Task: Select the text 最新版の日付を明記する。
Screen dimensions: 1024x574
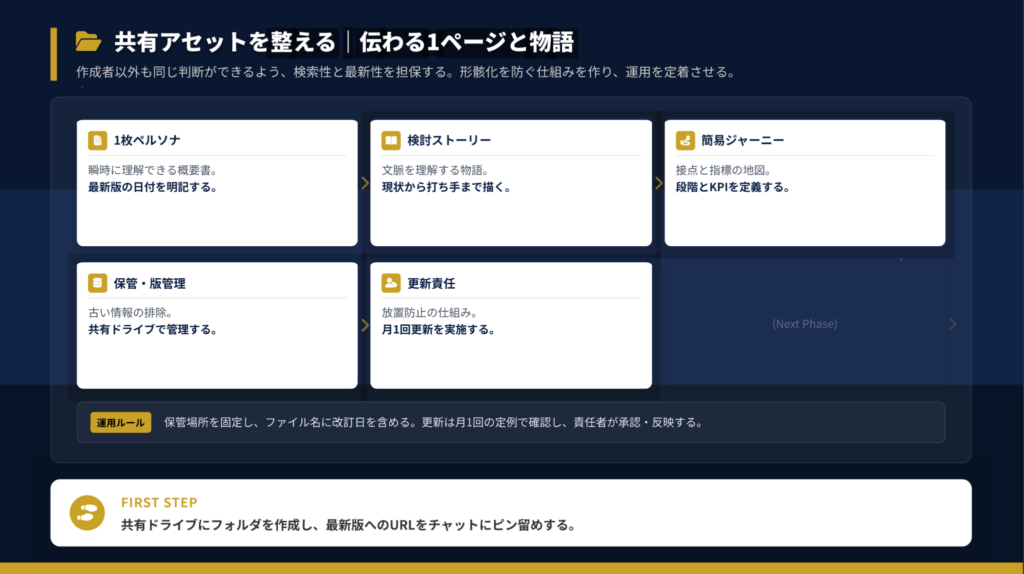Action: coord(153,187)
